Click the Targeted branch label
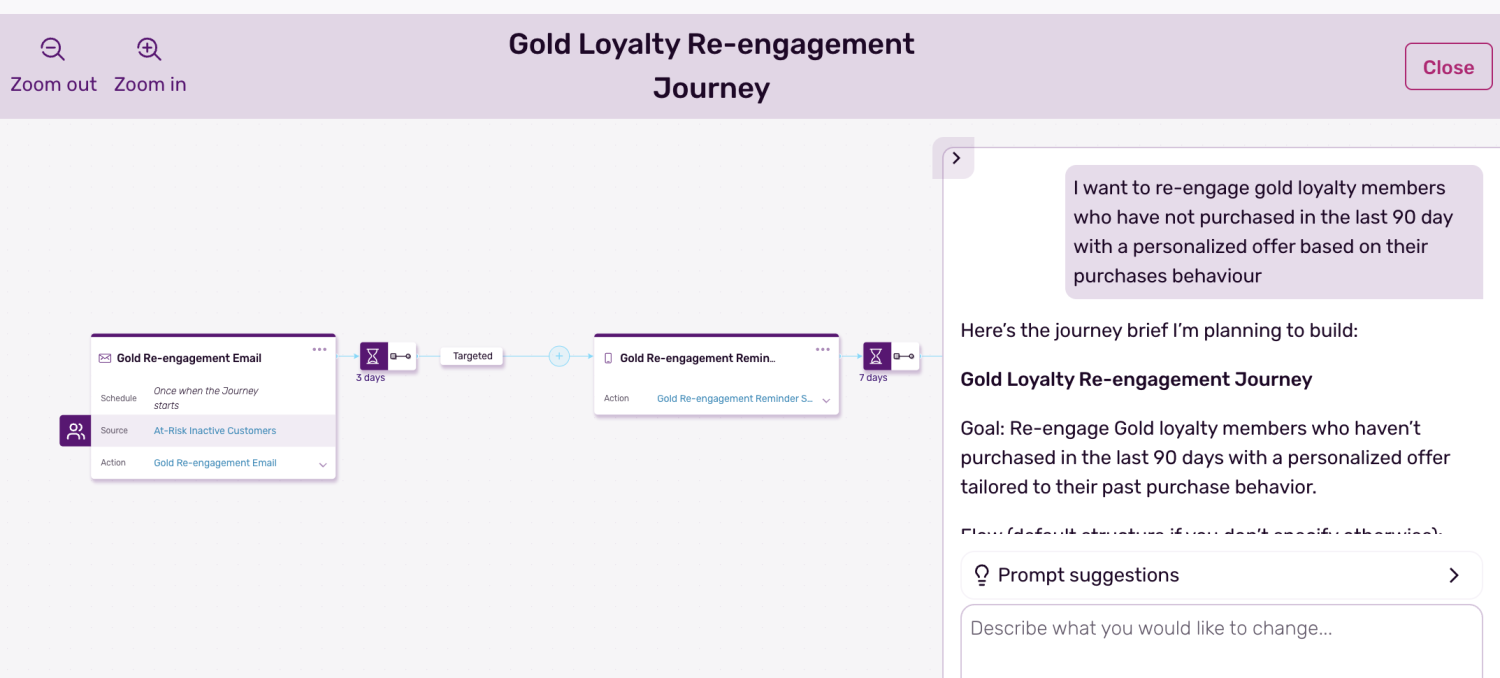This screenshot has width=1500, height=678. pyautogui.click(x=473, y=356)
